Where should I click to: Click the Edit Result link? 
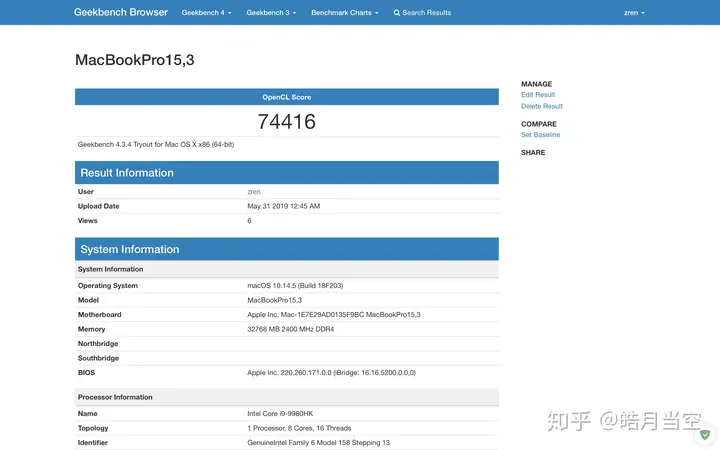pyautogui.click(x=538, y=95)
